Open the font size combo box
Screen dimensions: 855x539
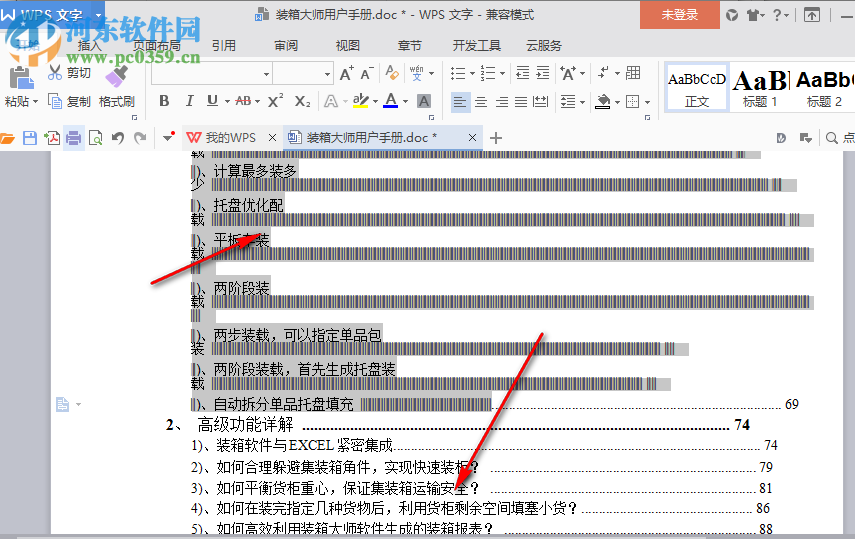303,74
